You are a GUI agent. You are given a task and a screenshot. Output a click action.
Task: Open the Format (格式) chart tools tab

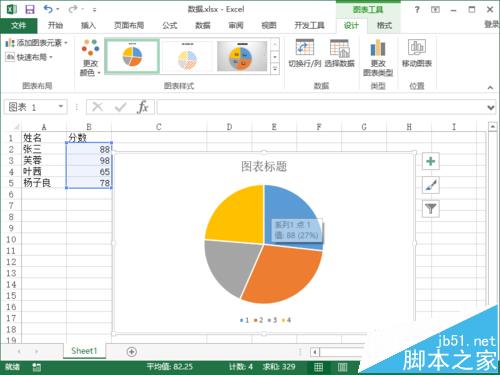pos(384,25)
